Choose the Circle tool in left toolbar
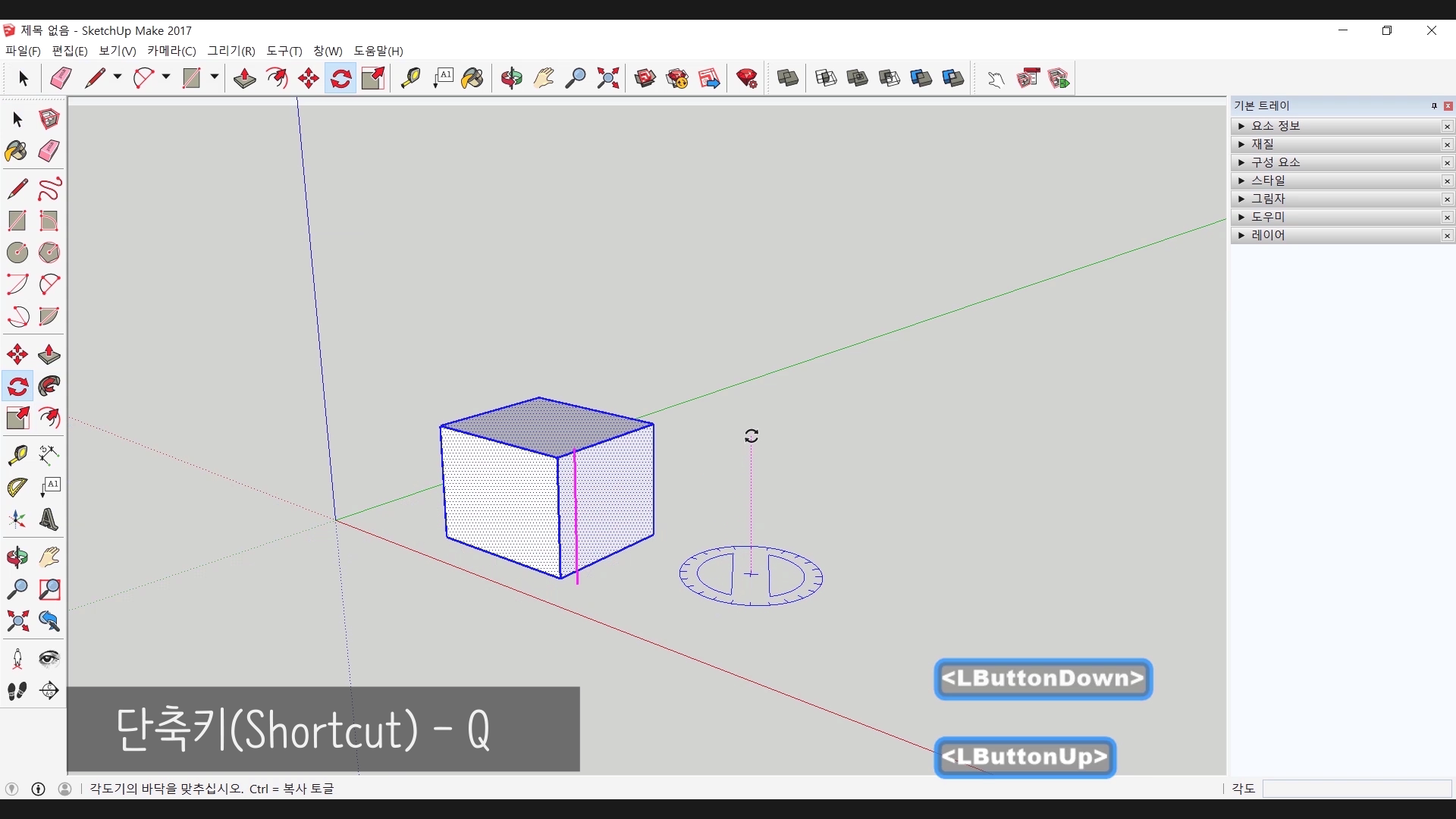Viewport: 1456px width, 819px height. pyautogui.click(x=17, y=253)
